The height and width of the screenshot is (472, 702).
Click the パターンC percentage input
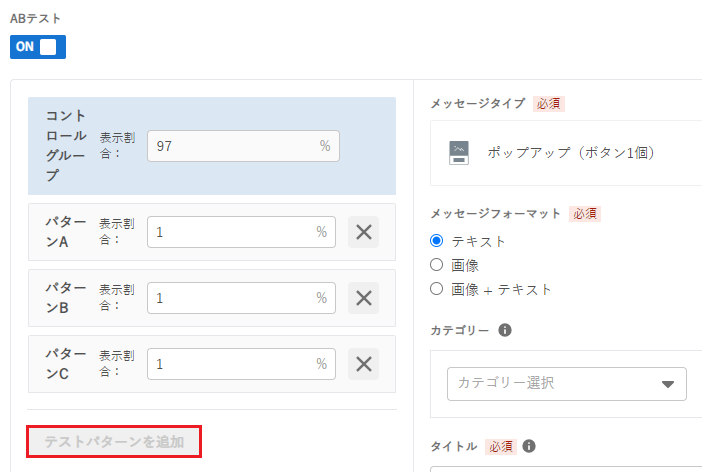(x=241, y=364)
